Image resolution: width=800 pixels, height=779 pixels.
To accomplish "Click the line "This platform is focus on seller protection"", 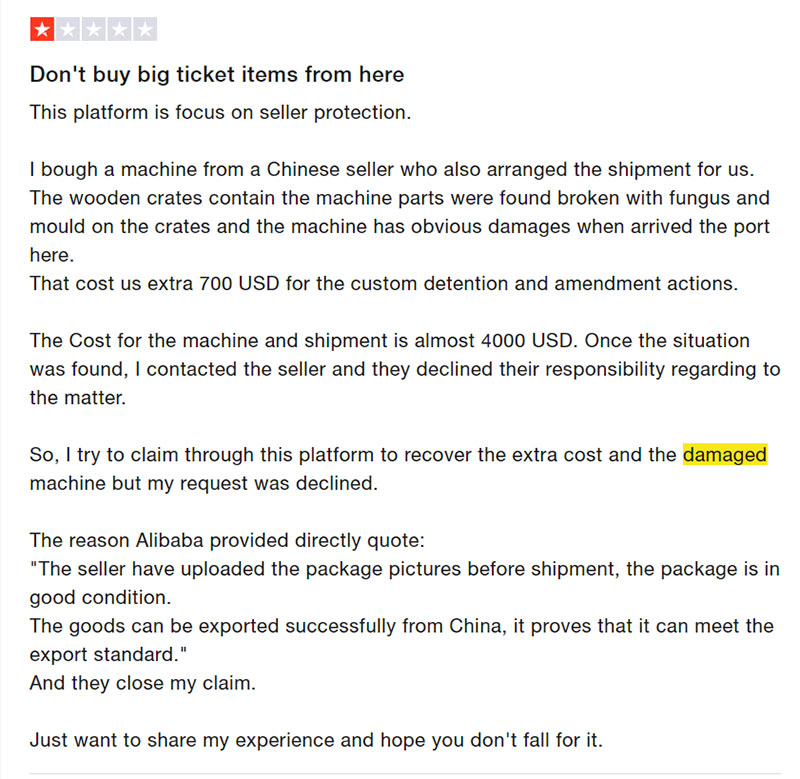I will pyautogui.click(x=220, y=112).
